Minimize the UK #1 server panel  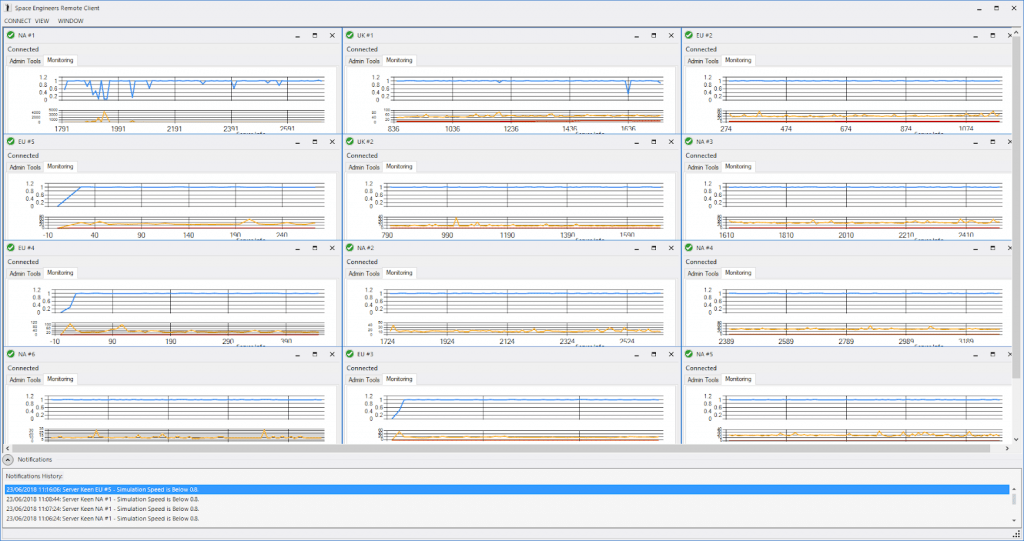tap(637, 36)
